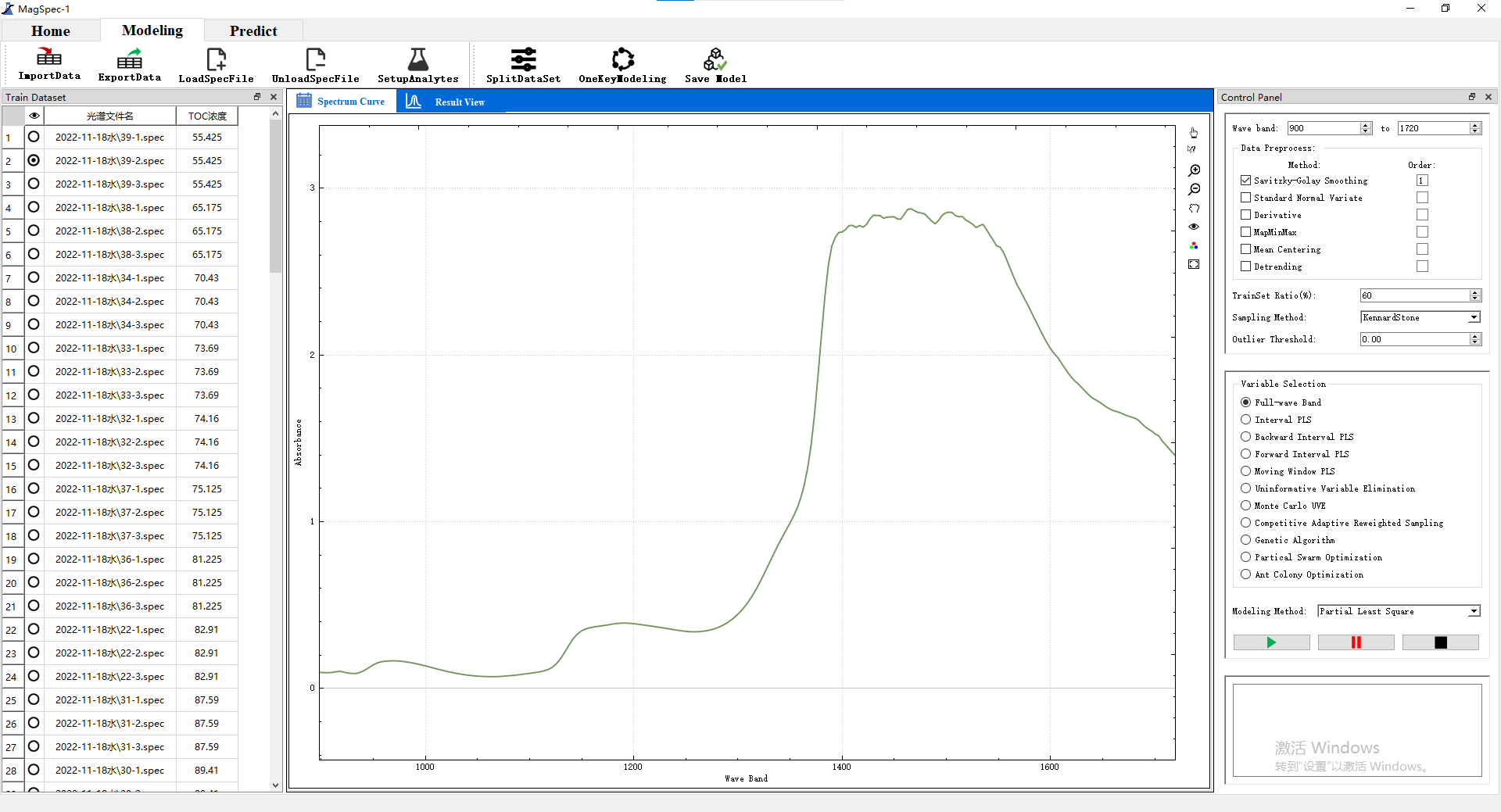Select radio for 38-2.spec row

(x=34, y=231)
